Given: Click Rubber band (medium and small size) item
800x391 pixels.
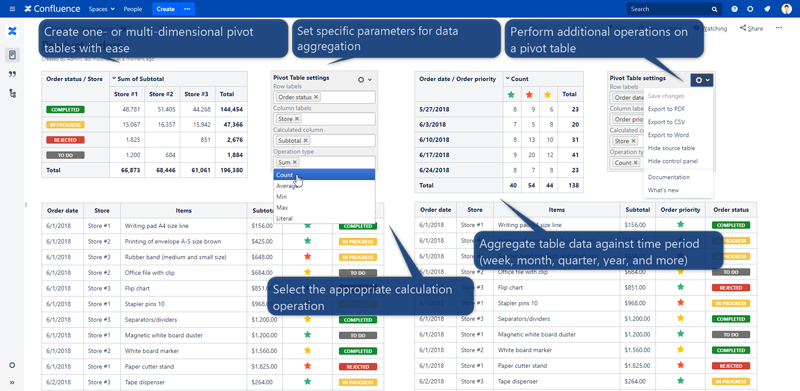Looking at the screenshot, I should coord(175,257).
